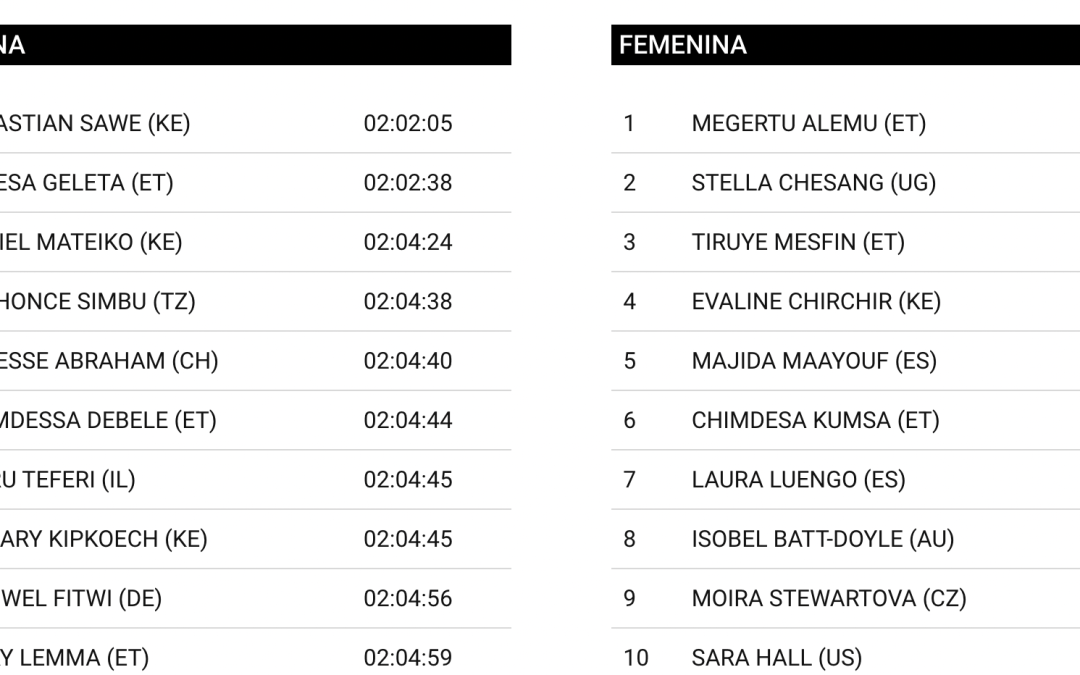Viewport: 1080px width, 675px height.
Task: Choose the Majida Maayouf (ES) entry
Action: pyautogui.click(x=813, y=361)
